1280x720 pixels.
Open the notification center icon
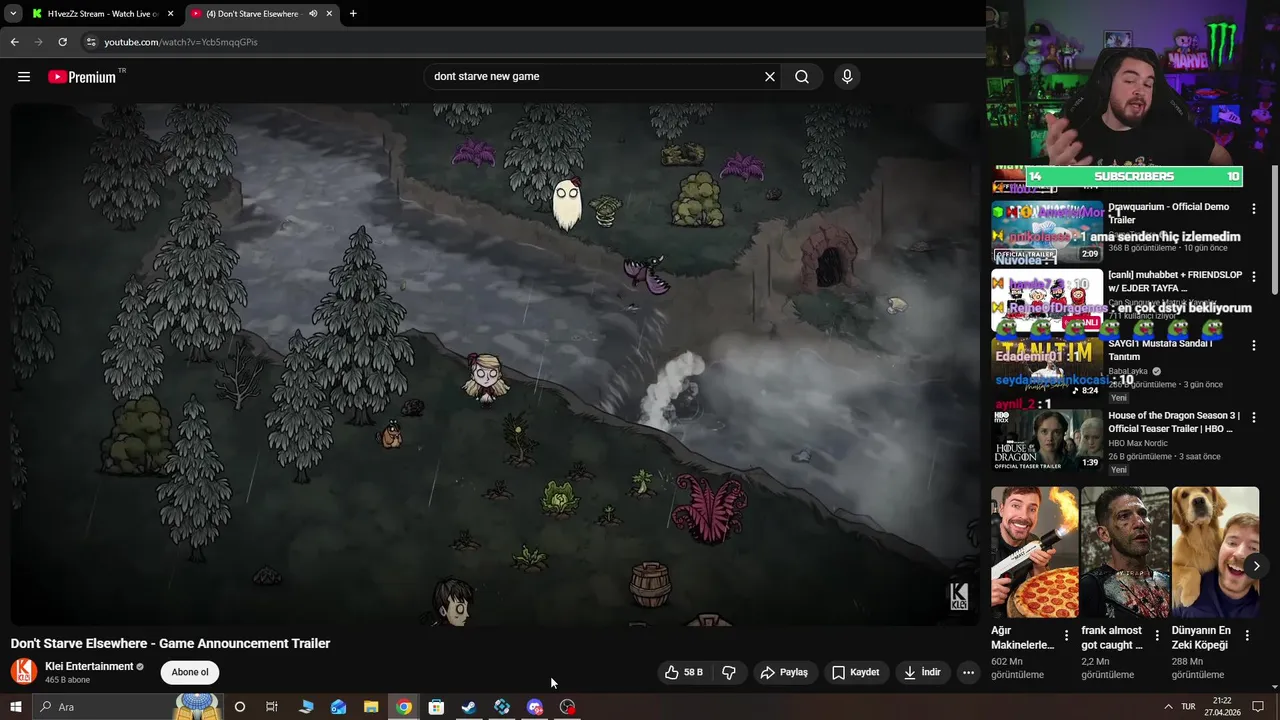pyautogui.click(x=1258, y=707)
